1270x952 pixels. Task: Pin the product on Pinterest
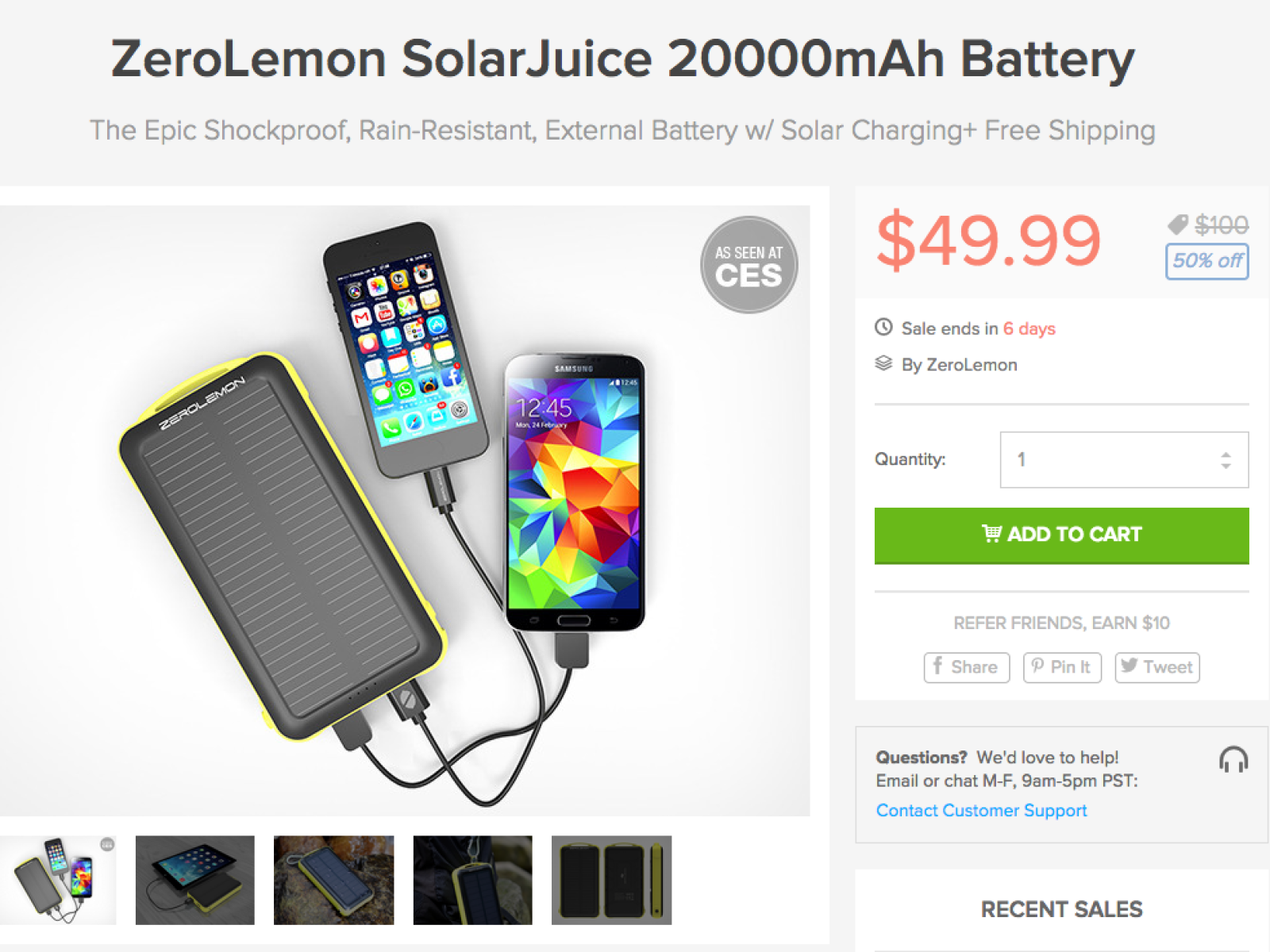tap(1062, 667)
